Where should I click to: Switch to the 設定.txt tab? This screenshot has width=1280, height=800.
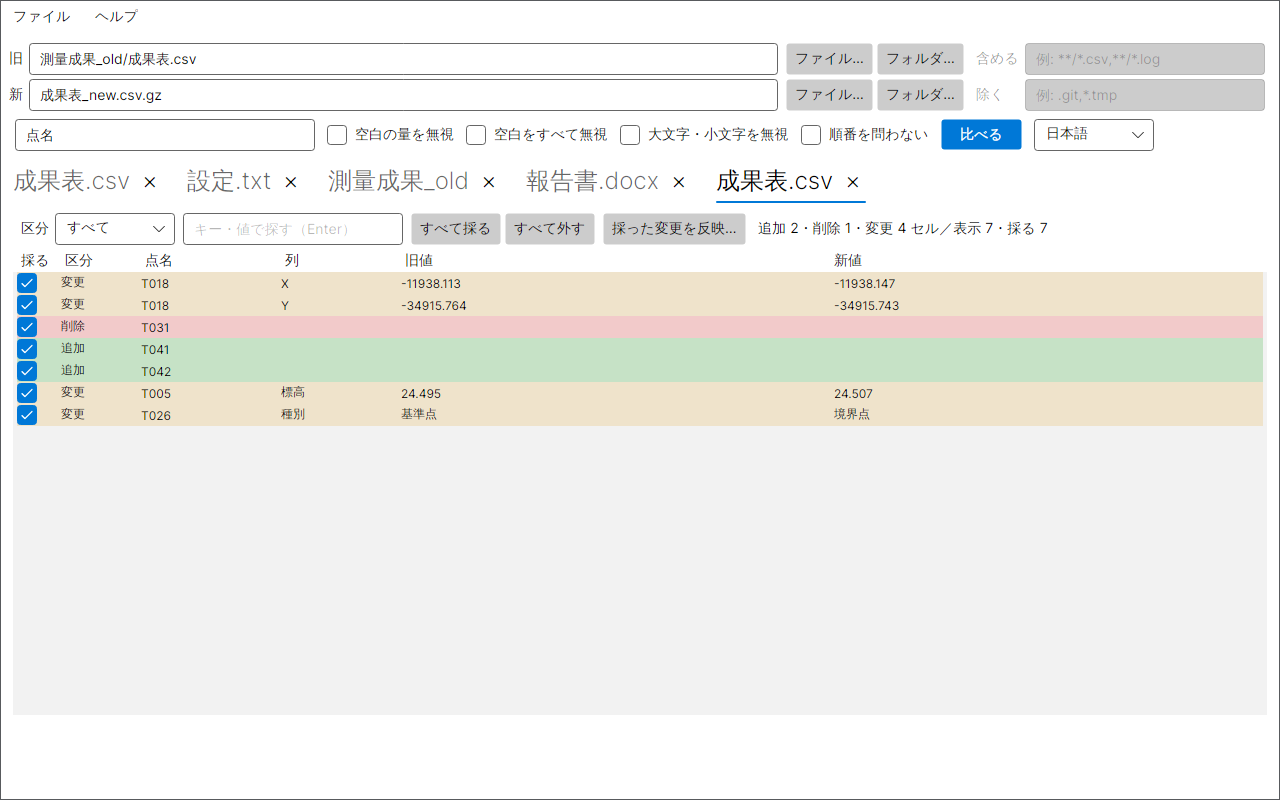[229, 182]
